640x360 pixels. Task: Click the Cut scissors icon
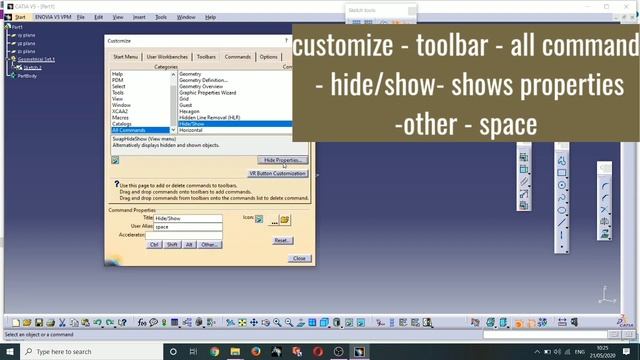(x=62, y=323)
